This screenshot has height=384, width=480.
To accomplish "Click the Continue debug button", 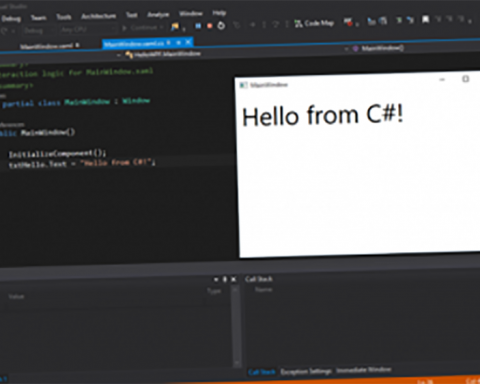I will pos(140,28).
